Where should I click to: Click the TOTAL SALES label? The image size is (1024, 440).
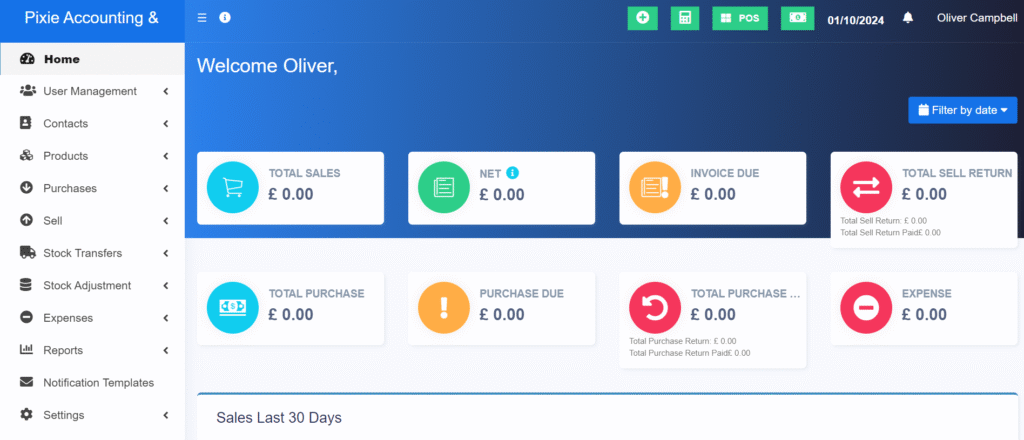click(304, 174)
